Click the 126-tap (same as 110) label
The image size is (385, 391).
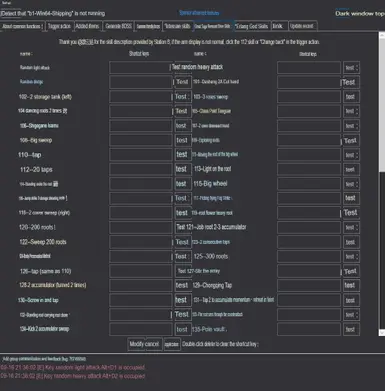click(45, 271)
